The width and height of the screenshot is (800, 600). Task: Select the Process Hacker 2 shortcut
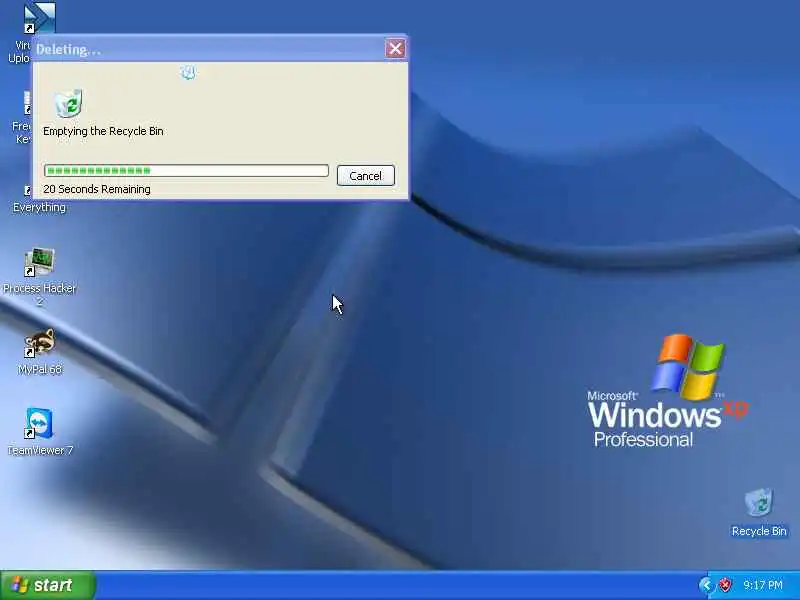(39, 277)
